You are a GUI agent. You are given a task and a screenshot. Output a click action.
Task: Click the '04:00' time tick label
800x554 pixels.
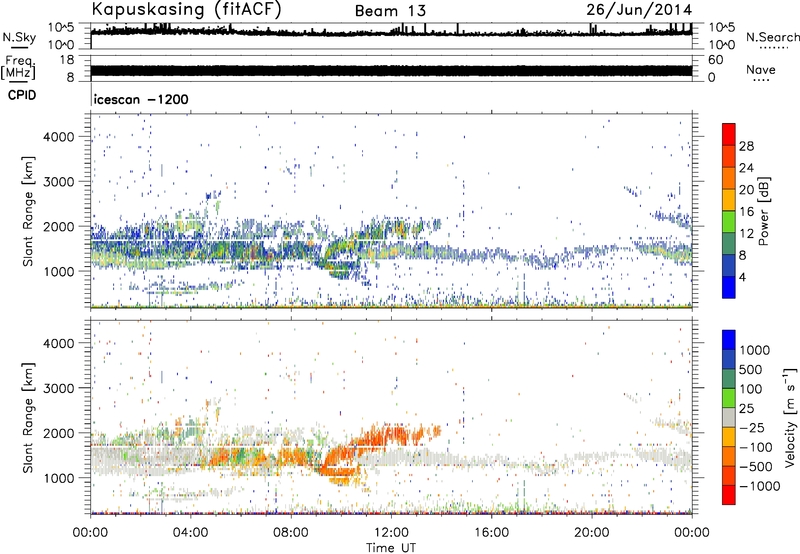[191, 533]
